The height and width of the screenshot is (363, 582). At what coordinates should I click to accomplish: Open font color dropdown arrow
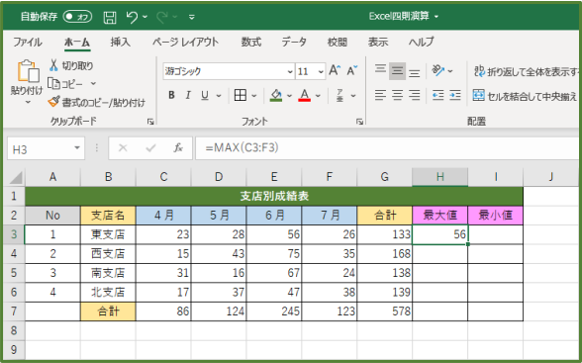[318, 96]
